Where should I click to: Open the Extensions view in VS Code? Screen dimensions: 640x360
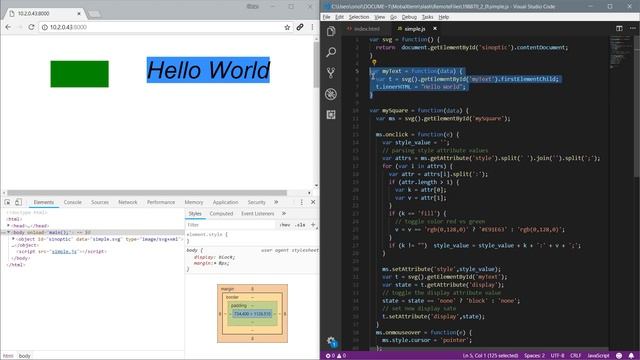(331, 115)
